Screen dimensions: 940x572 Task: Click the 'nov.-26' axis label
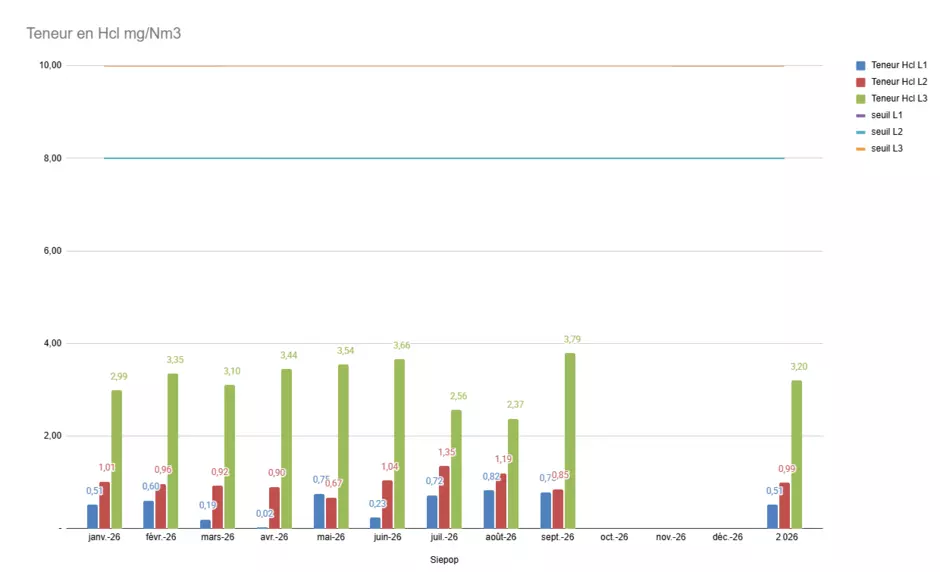[671, 537]
